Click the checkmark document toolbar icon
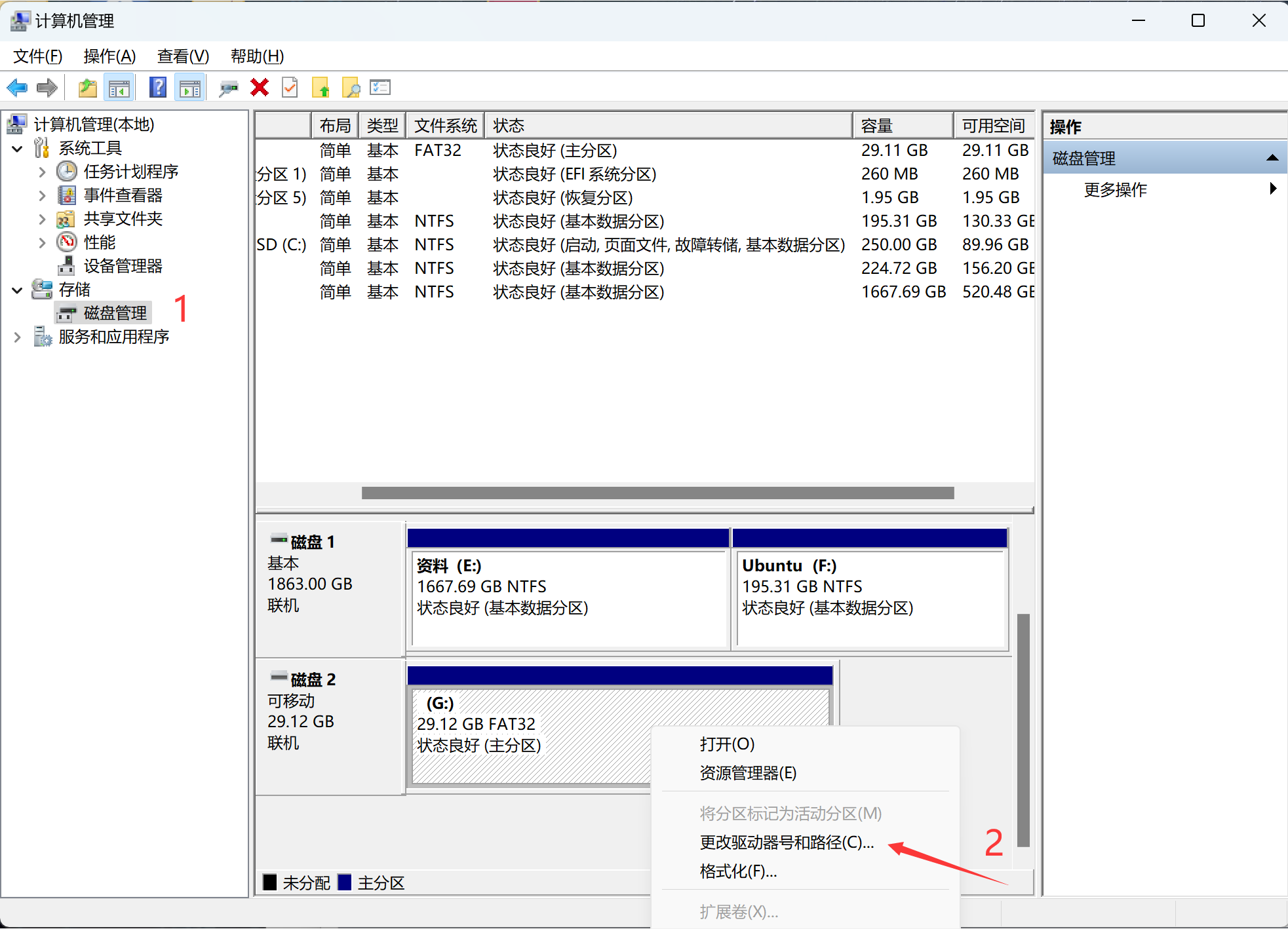Viewport: 1288px width, 929px height. (x=290, y=87)
